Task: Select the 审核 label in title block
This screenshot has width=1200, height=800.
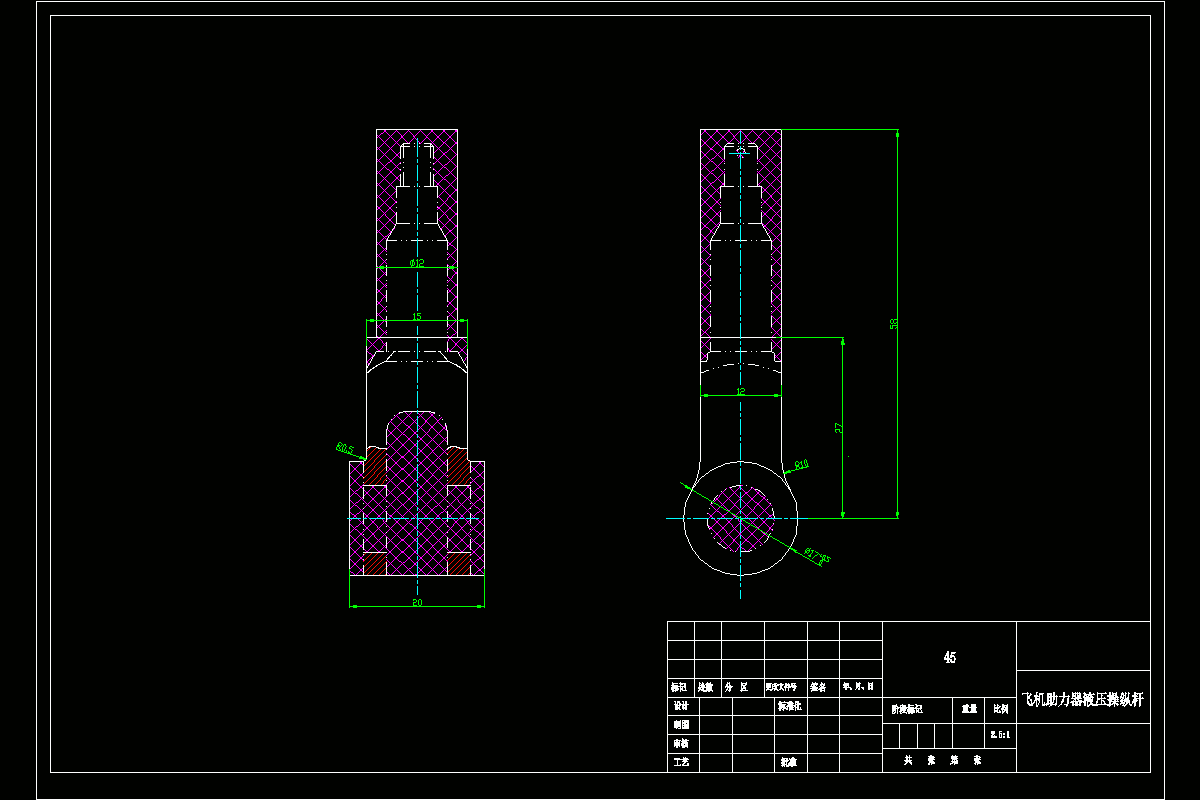Action: (x=681, y=743)
